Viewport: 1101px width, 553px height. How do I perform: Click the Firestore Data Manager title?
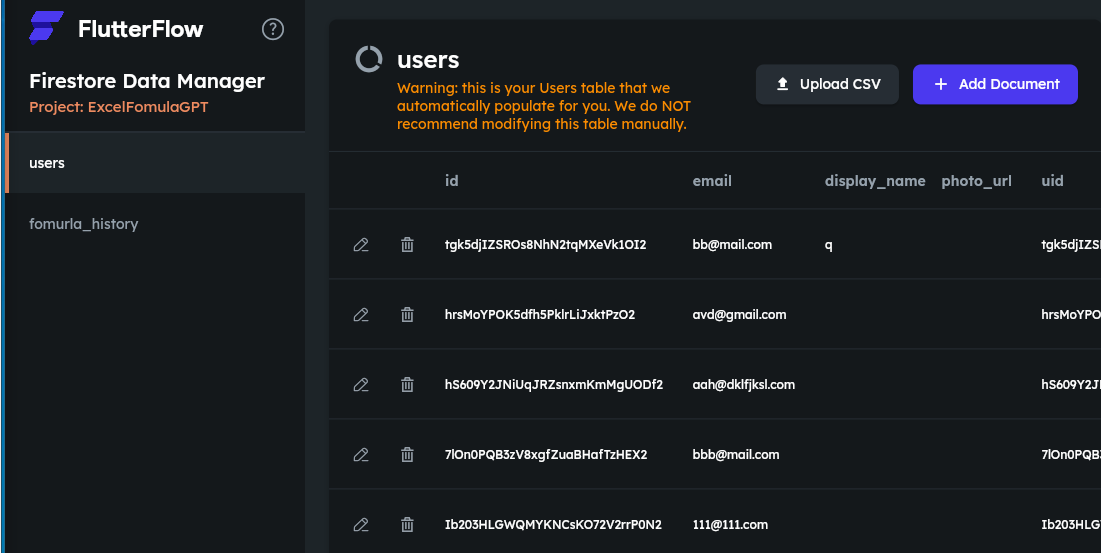[147, 81]
